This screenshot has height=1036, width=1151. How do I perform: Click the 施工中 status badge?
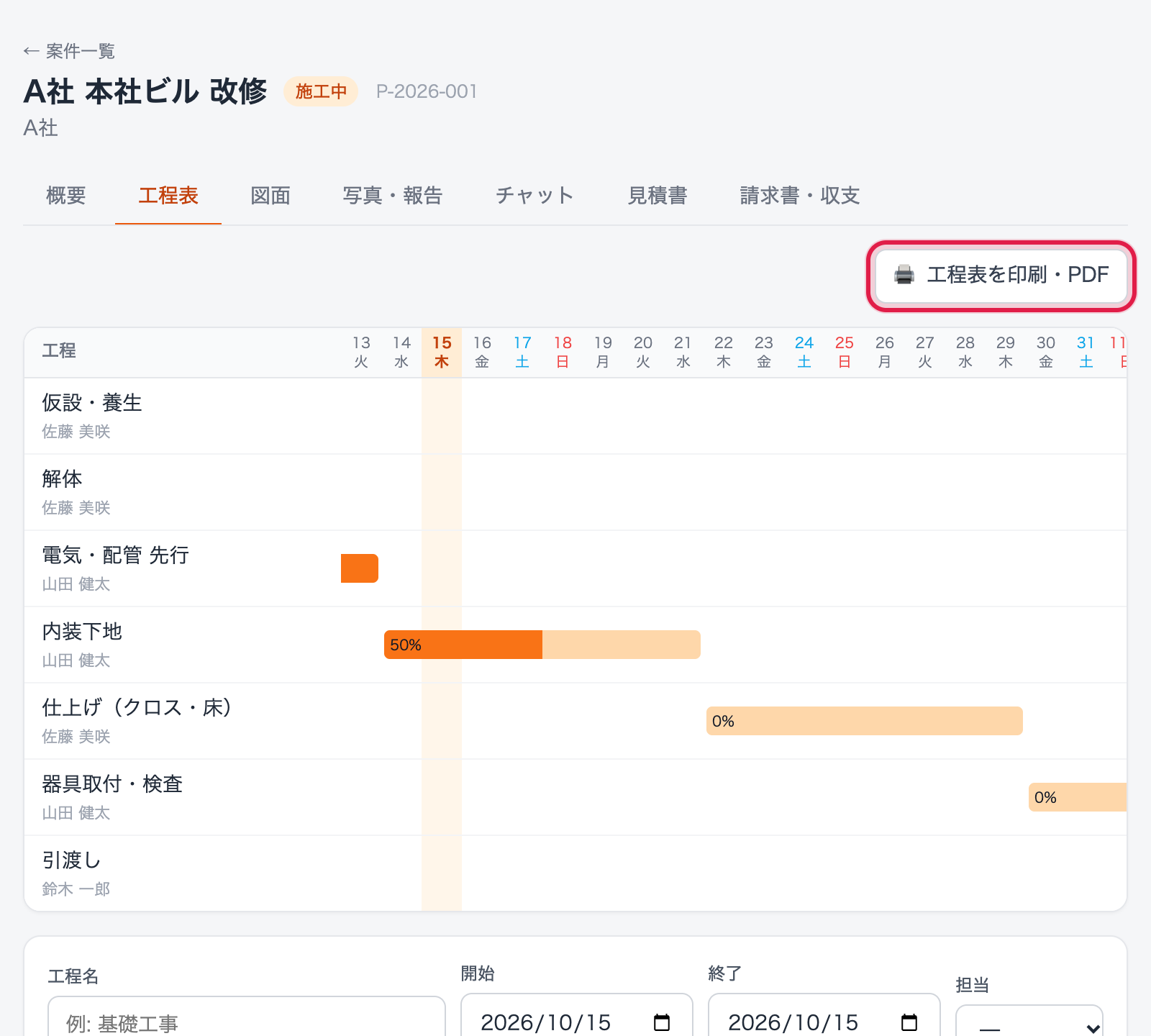pos(321,91)
